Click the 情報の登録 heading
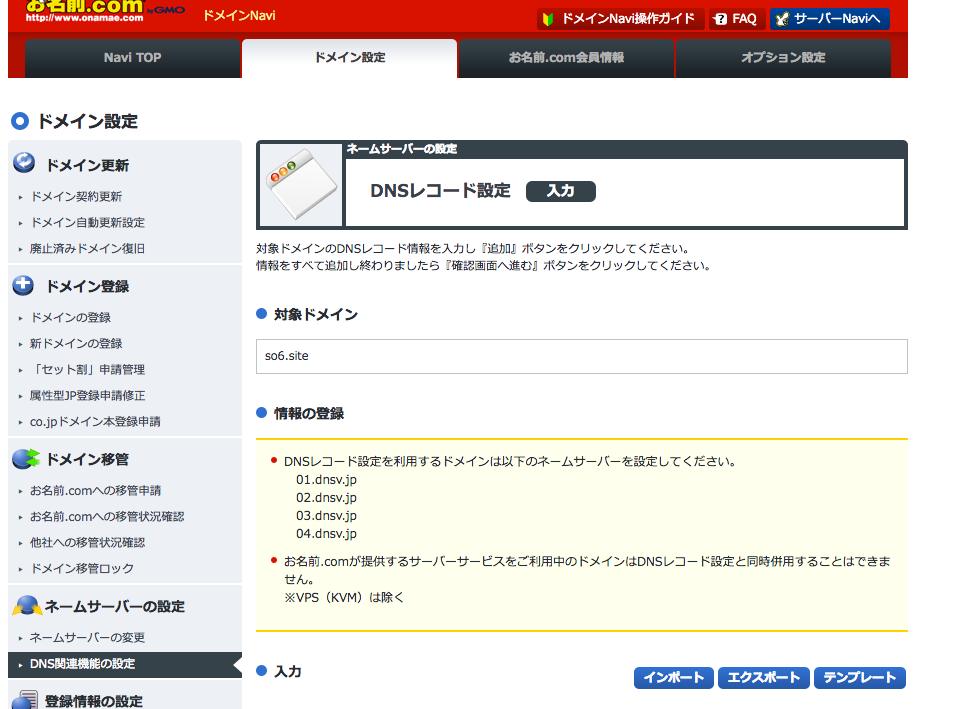This screenshot has width=978, height=709. coord(309,413)
